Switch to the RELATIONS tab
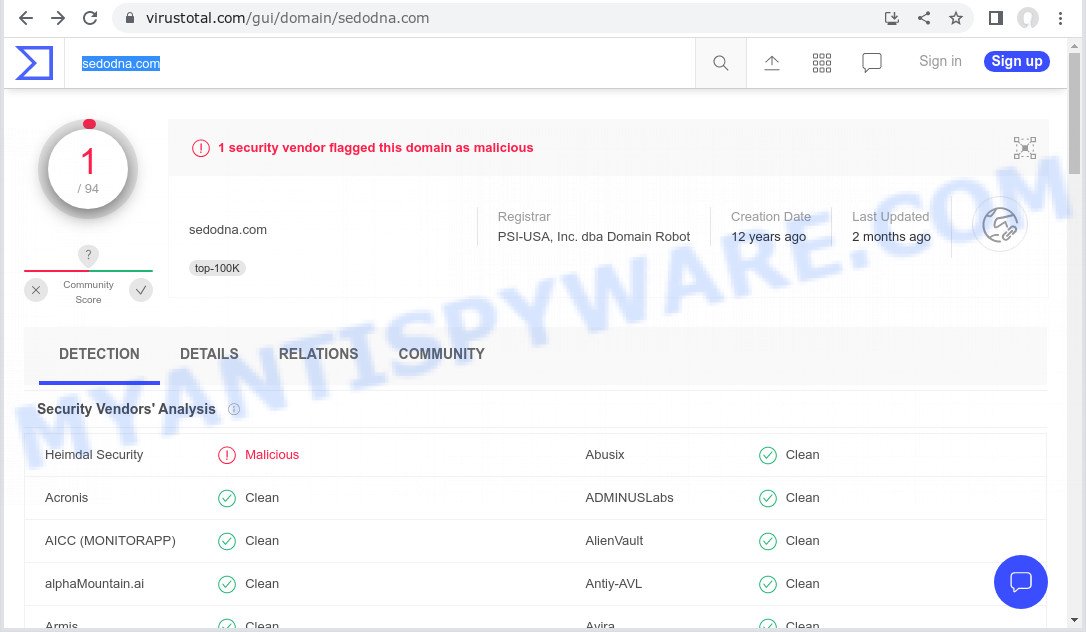Viewport: 1086px width, 632px height. point(319,354)
